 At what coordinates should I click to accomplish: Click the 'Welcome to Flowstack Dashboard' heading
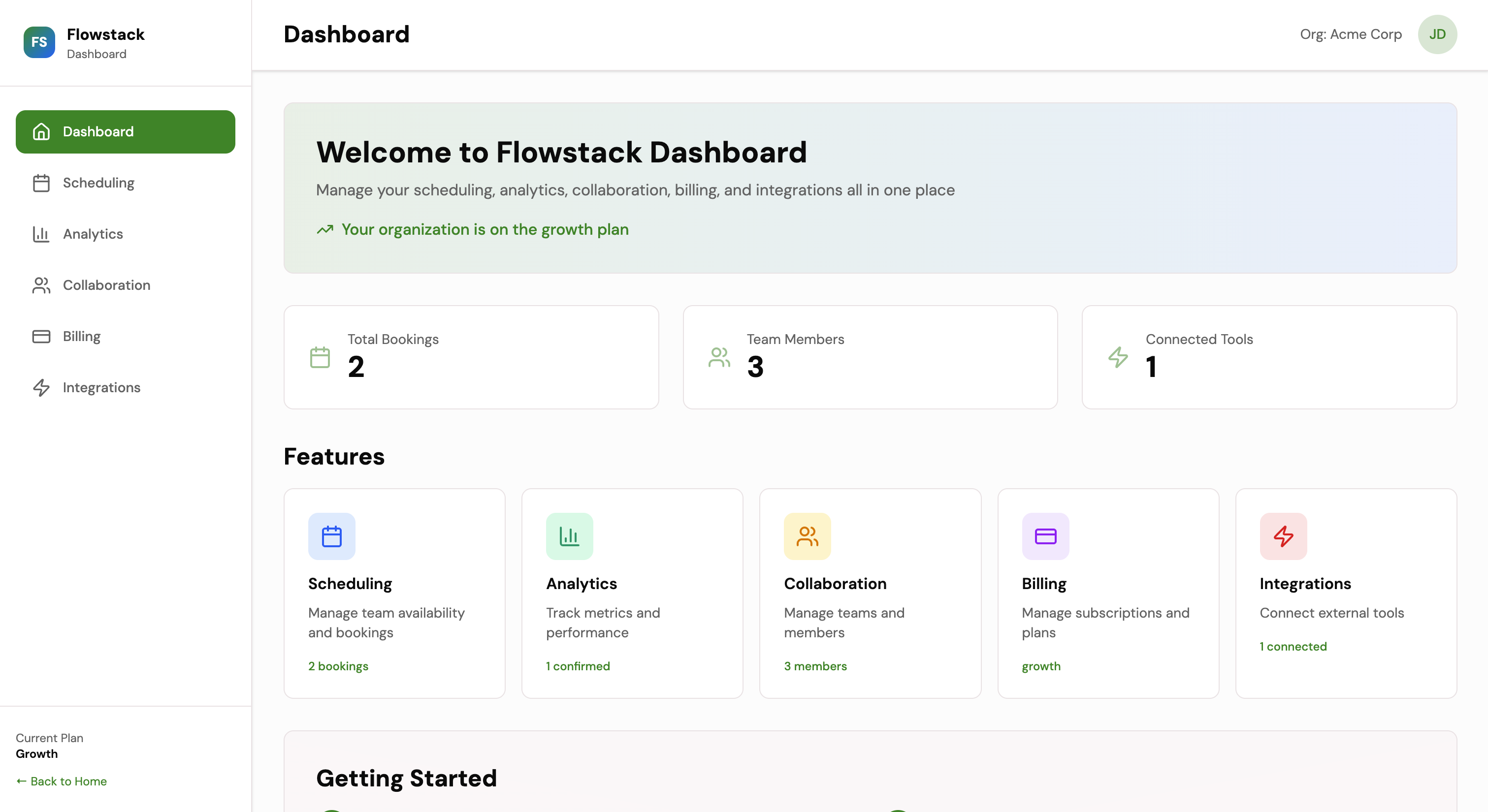561,153
